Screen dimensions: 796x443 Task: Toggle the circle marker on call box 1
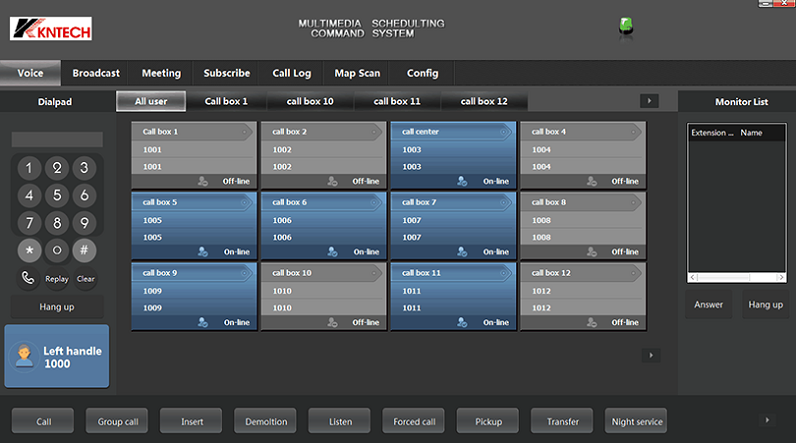click(x=245, y=131)
